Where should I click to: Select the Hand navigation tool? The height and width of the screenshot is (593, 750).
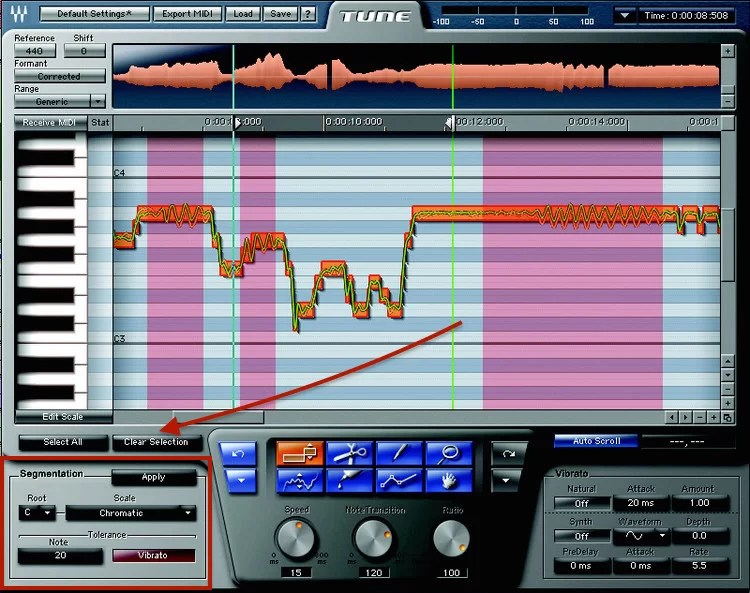click(449, 481)
